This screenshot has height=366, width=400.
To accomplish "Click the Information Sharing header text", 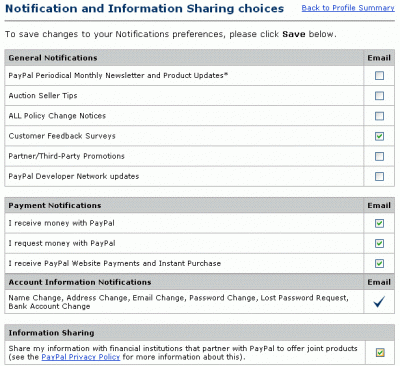I will [x=51, y=333].
